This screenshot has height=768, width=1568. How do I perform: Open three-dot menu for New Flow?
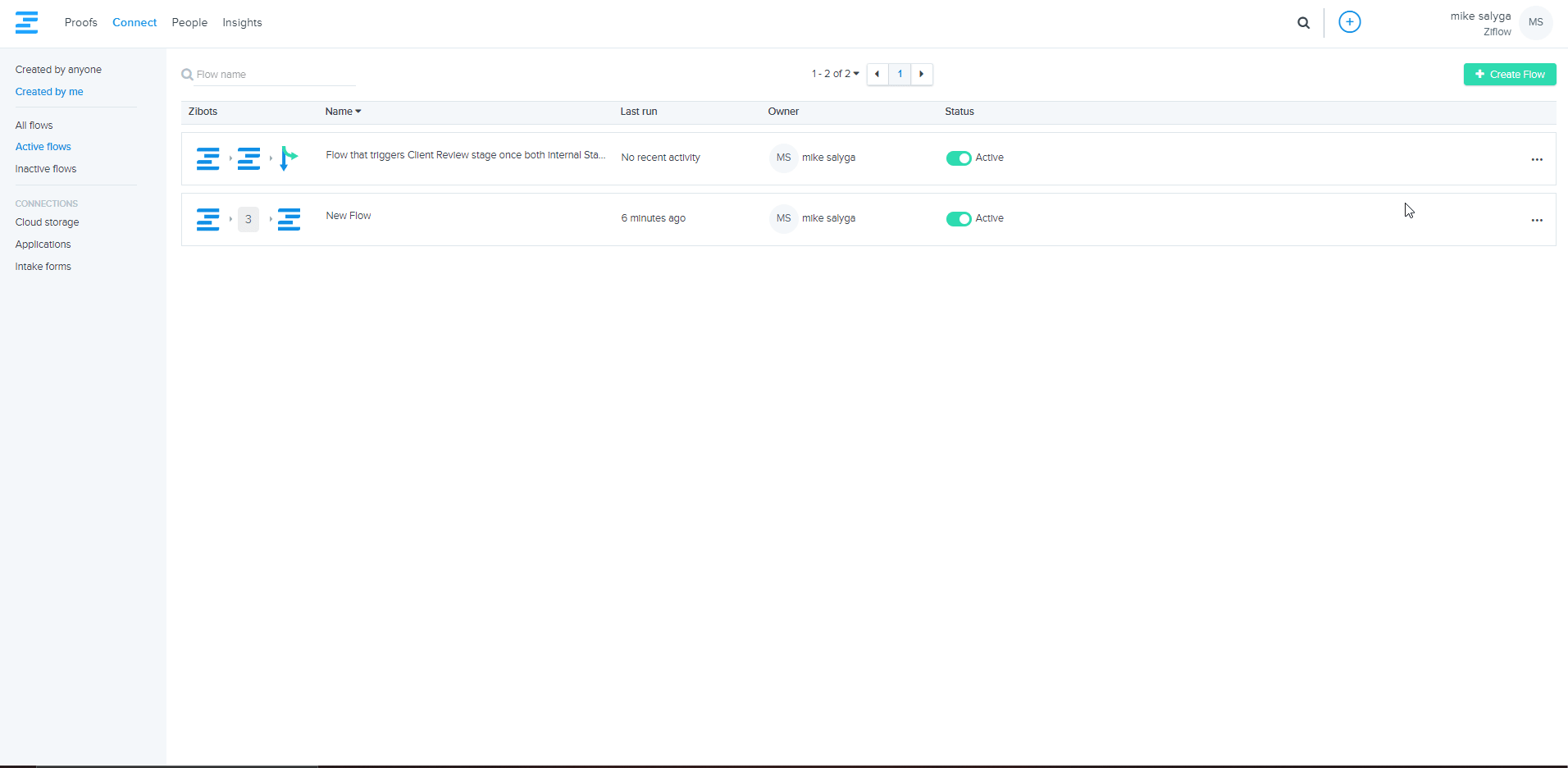(x=1536, y=220)
